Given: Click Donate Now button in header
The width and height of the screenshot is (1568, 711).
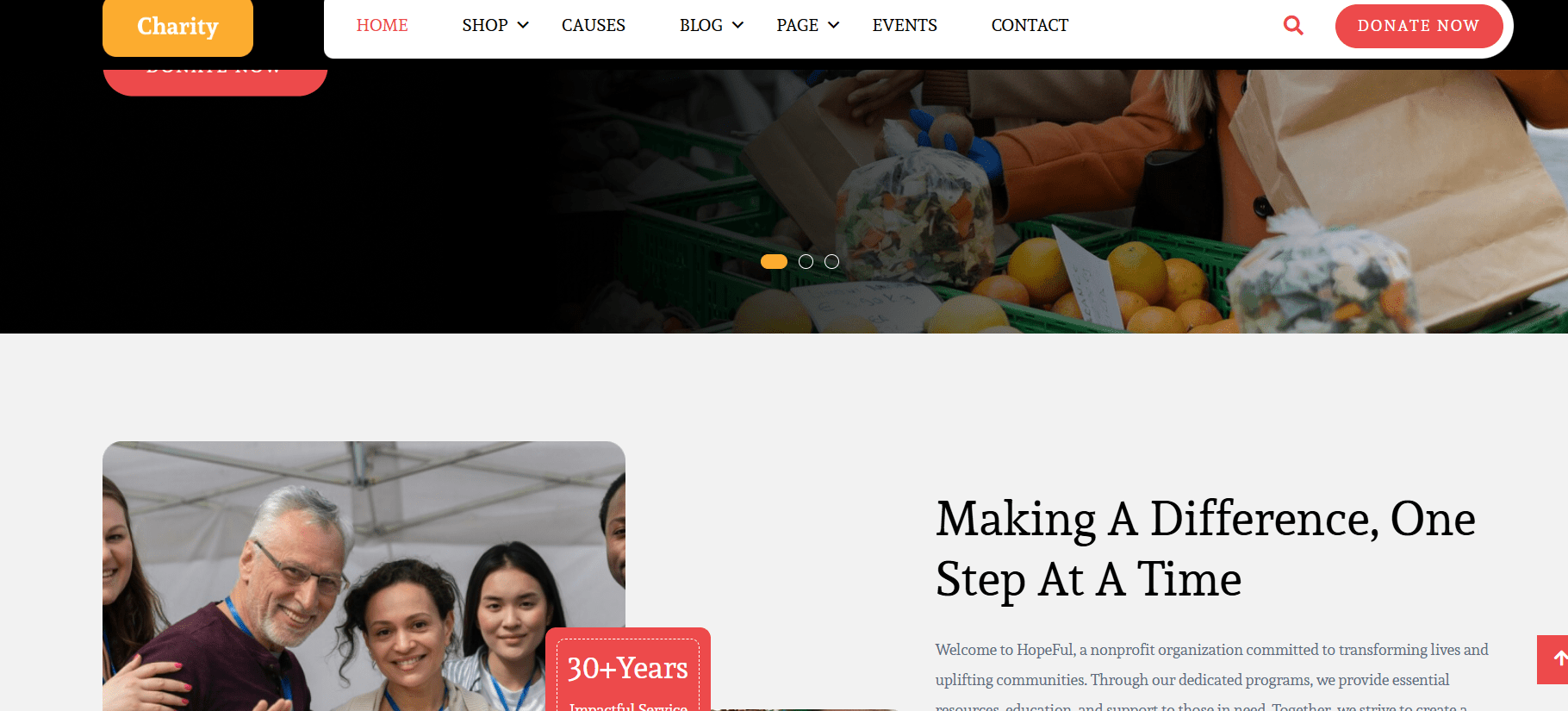Looking at the screenshot, I should tap(1419, 26).
